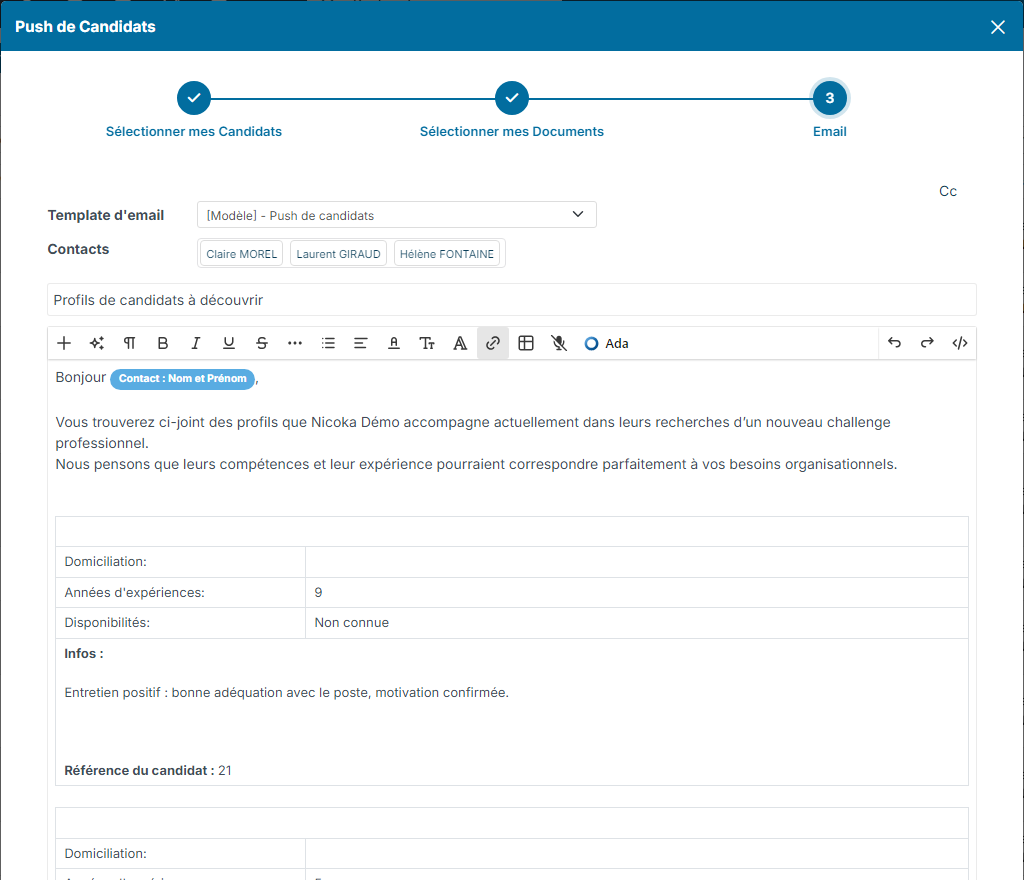
Task: Select the Claire MOREL contact chip
Action: [241, 254]
